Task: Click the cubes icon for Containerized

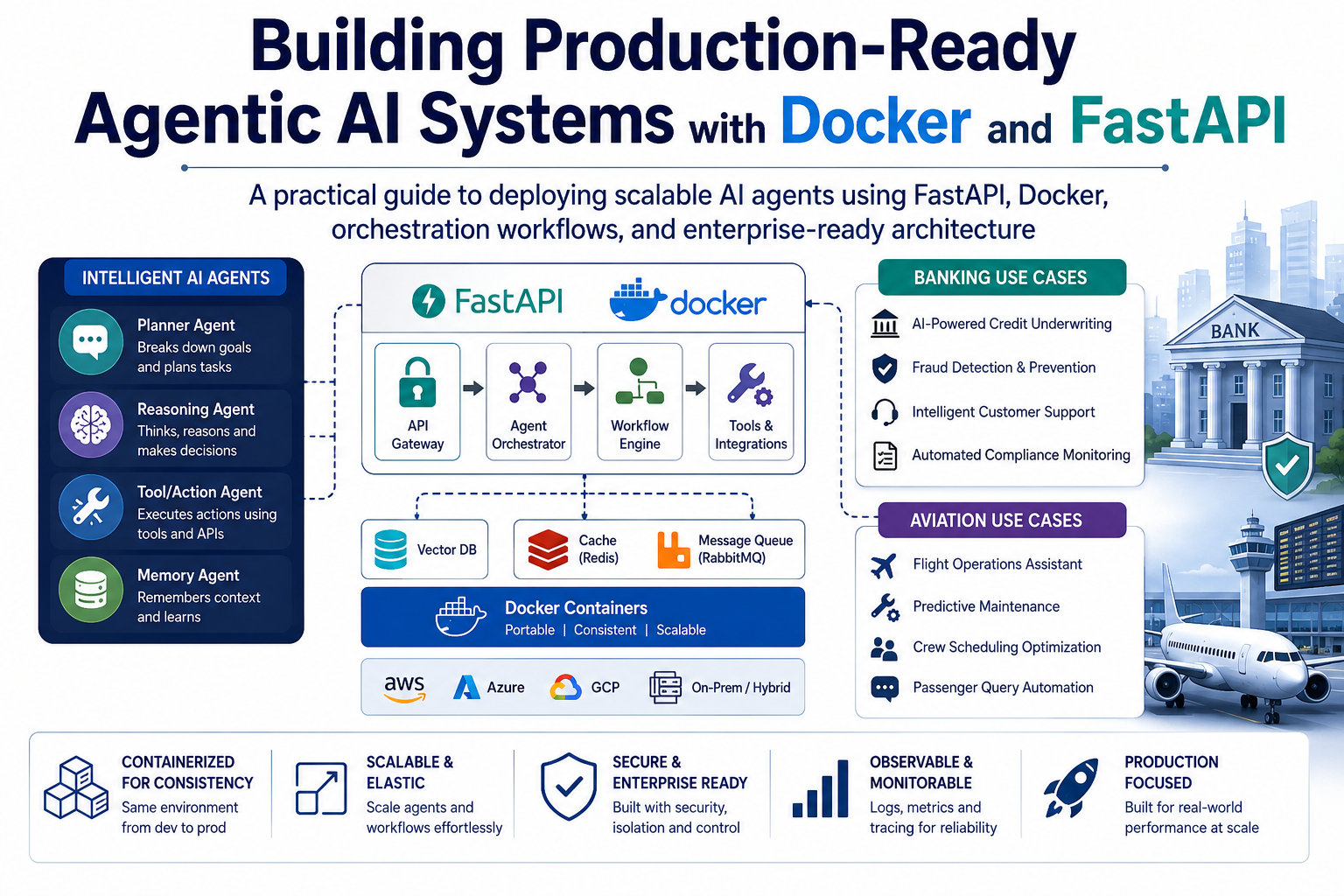Action: (x=76, y=787)
